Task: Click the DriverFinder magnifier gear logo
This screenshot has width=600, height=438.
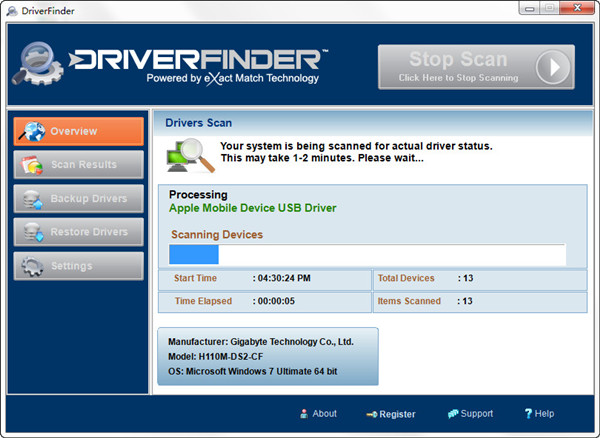Action: pos(37,63)
